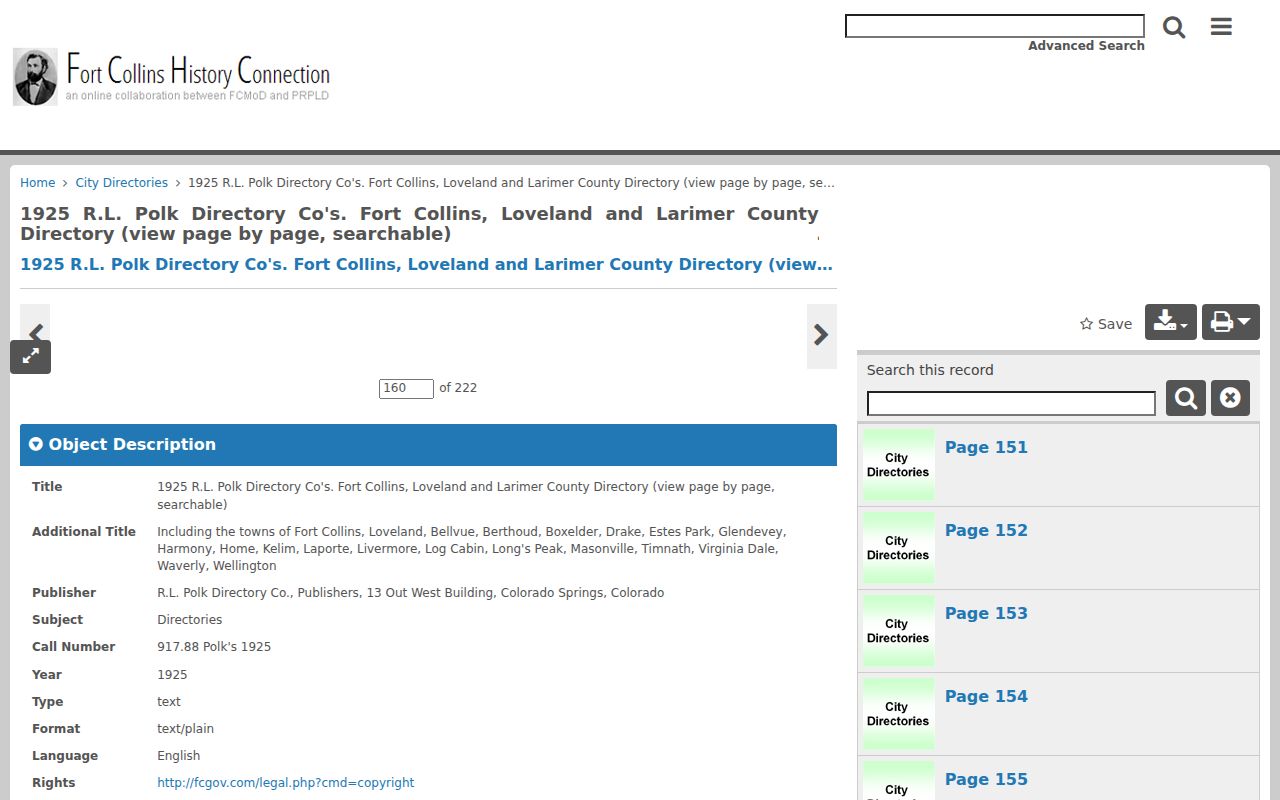Viewport: 1280px width, 800px height.
Task: Open the blue 1925 R.L. Polk Directory link
Action: (x=426, y=265)
